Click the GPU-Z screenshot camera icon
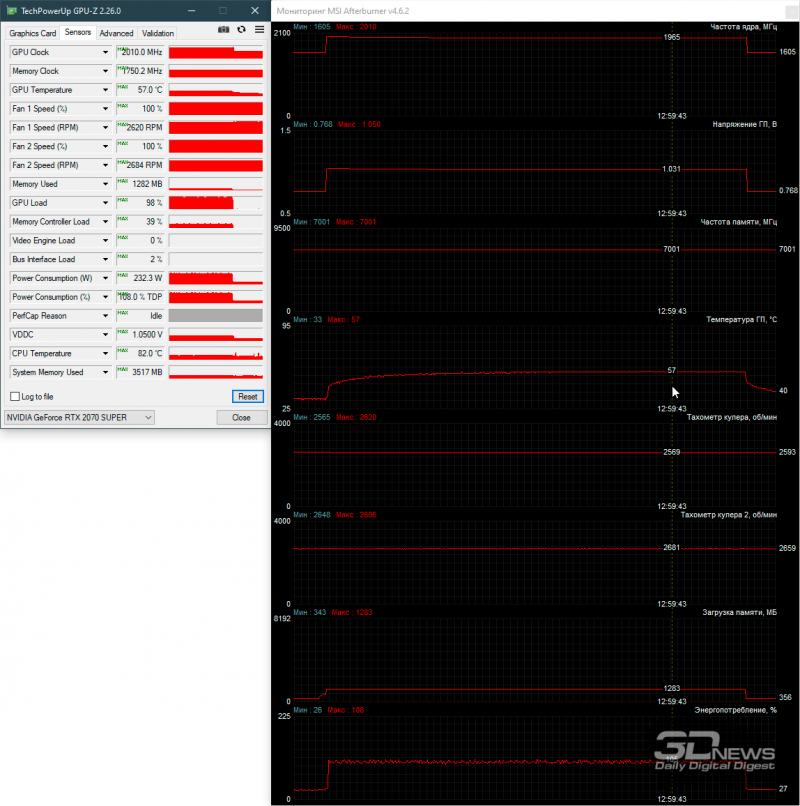 coord(223,30)
